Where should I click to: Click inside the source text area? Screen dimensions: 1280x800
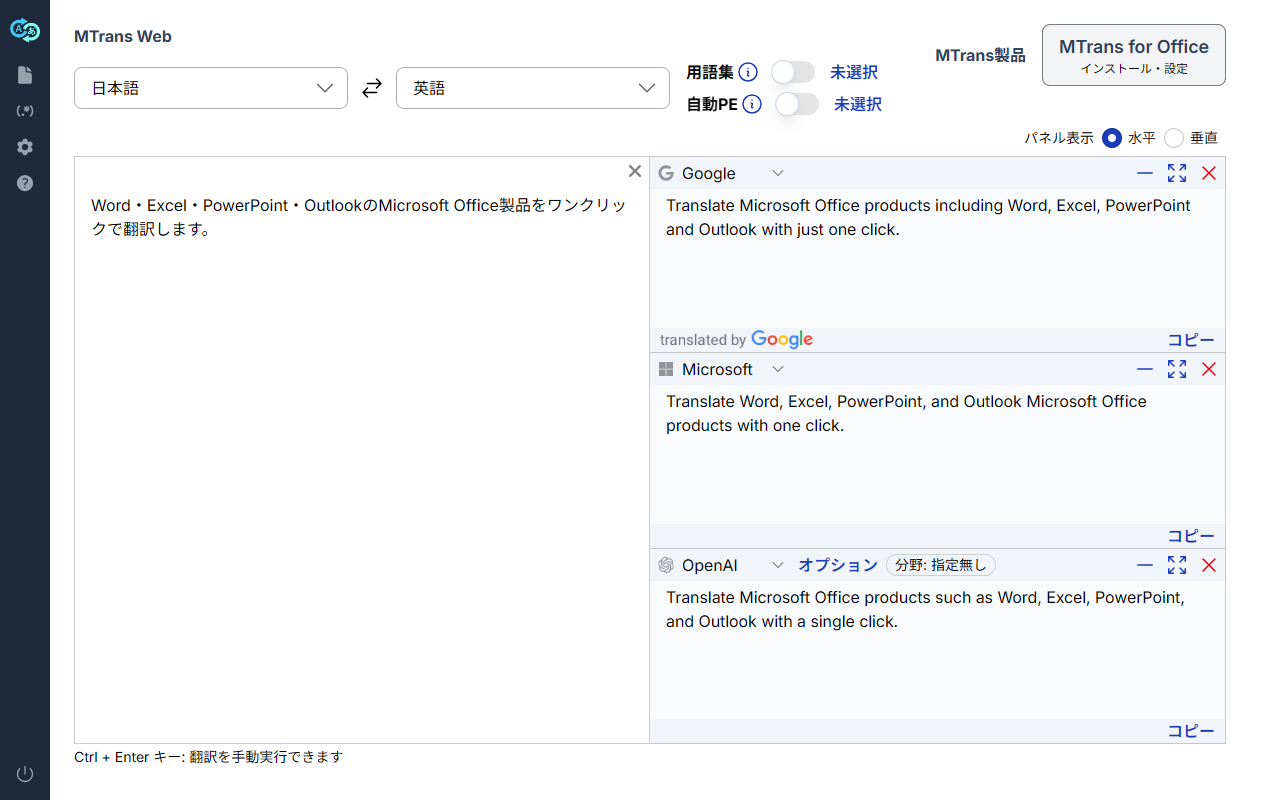tap(362, 450)
